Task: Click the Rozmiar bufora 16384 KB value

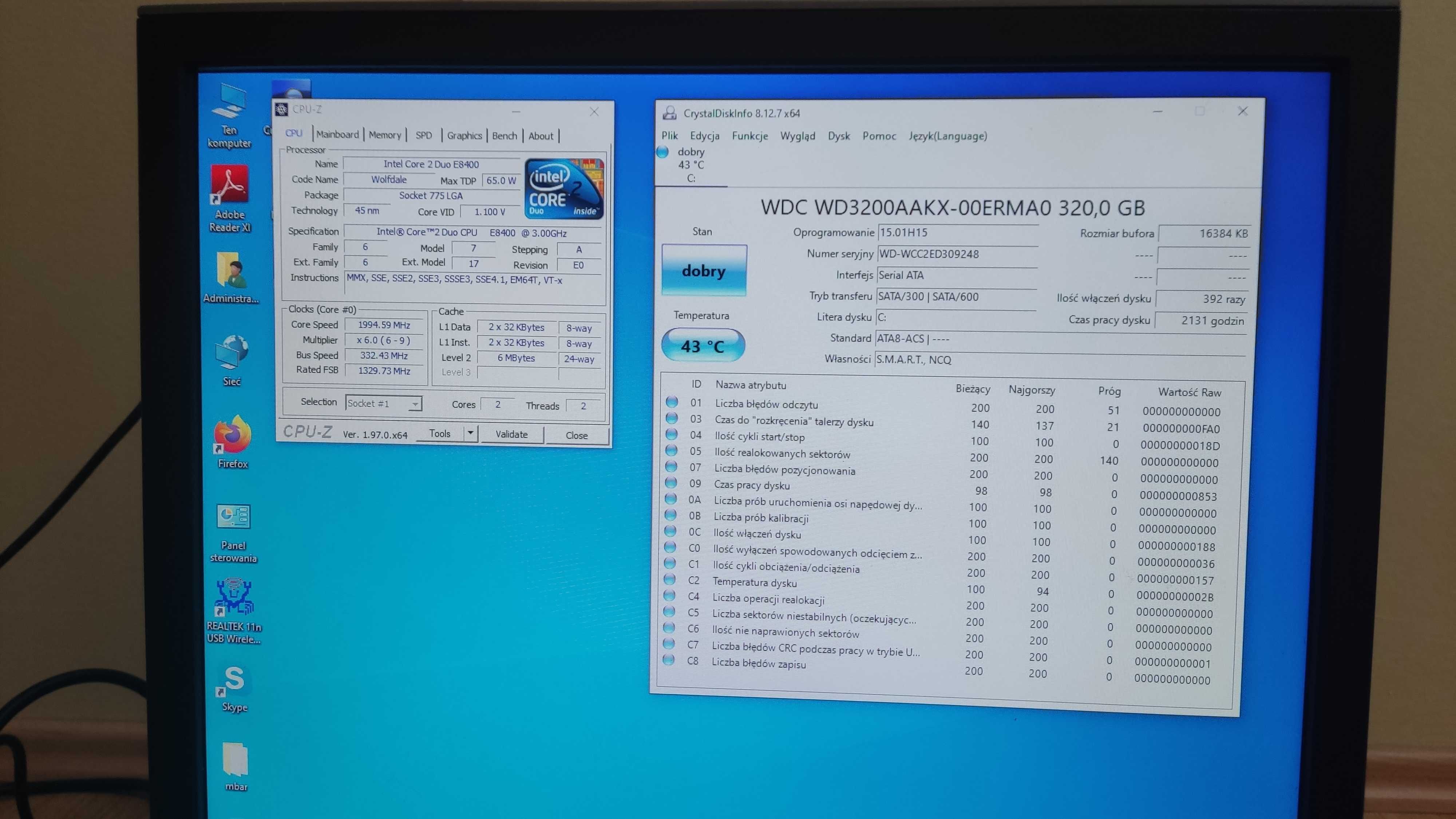Action: pyautogui.click(x=1204, y=233)
